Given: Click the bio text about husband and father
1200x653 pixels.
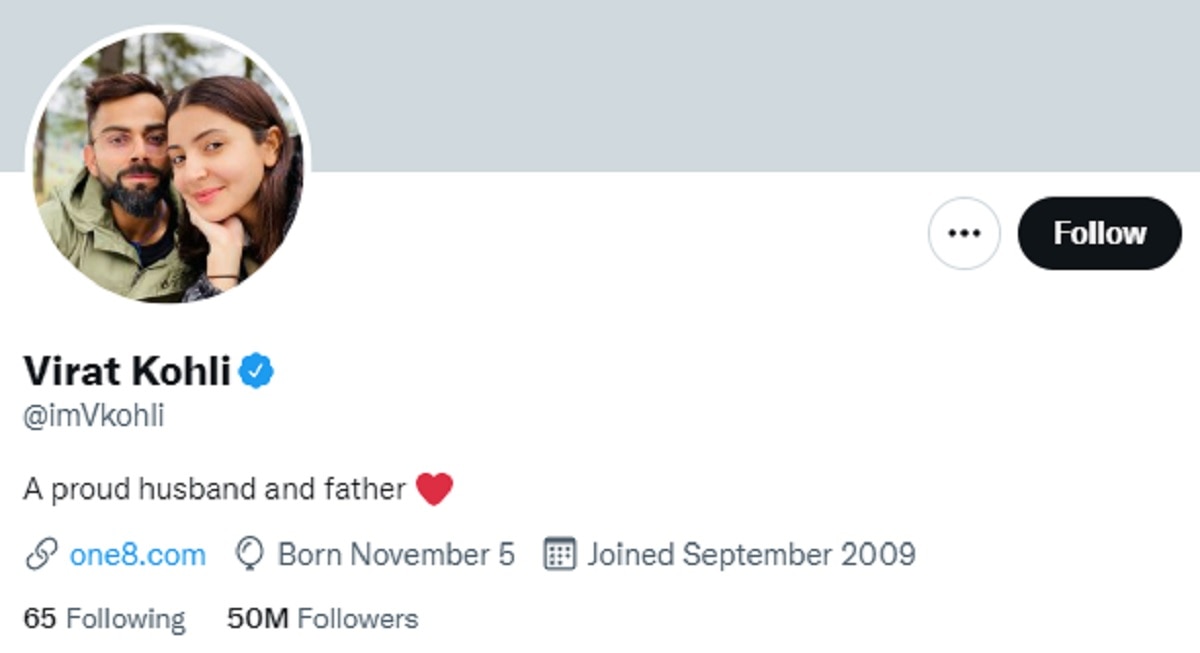Looking at the screenshot, I should tap(215, 488).
